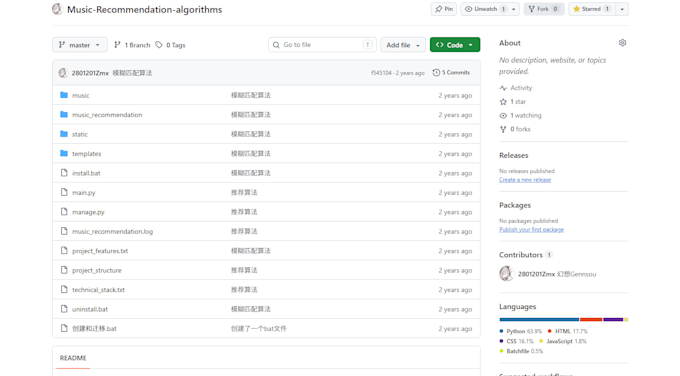Open the project_features.txt file
The height and width of the screenshot is (376, 680).
click(100, 251)
